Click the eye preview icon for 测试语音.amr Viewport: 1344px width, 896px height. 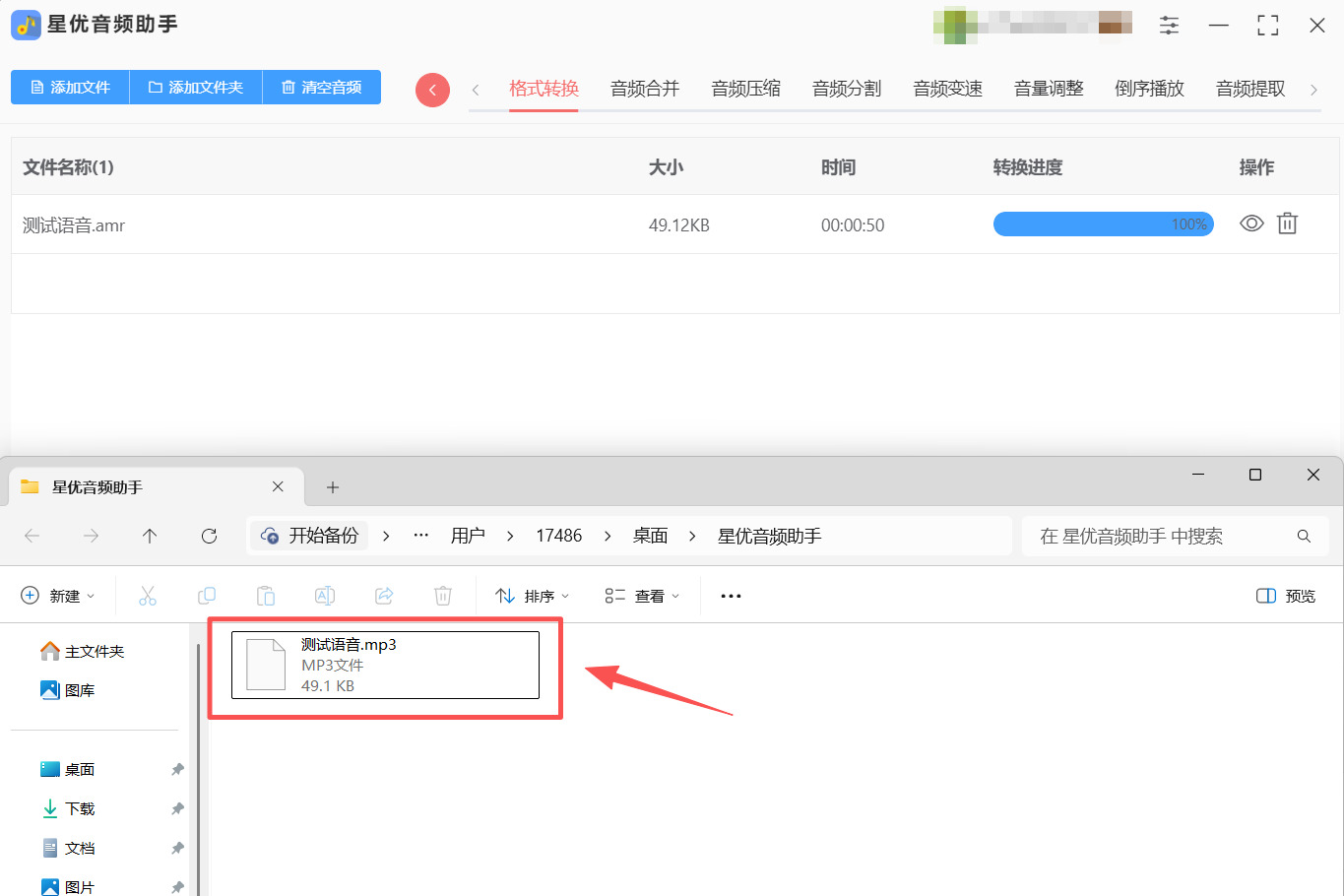pos(1251,224)
